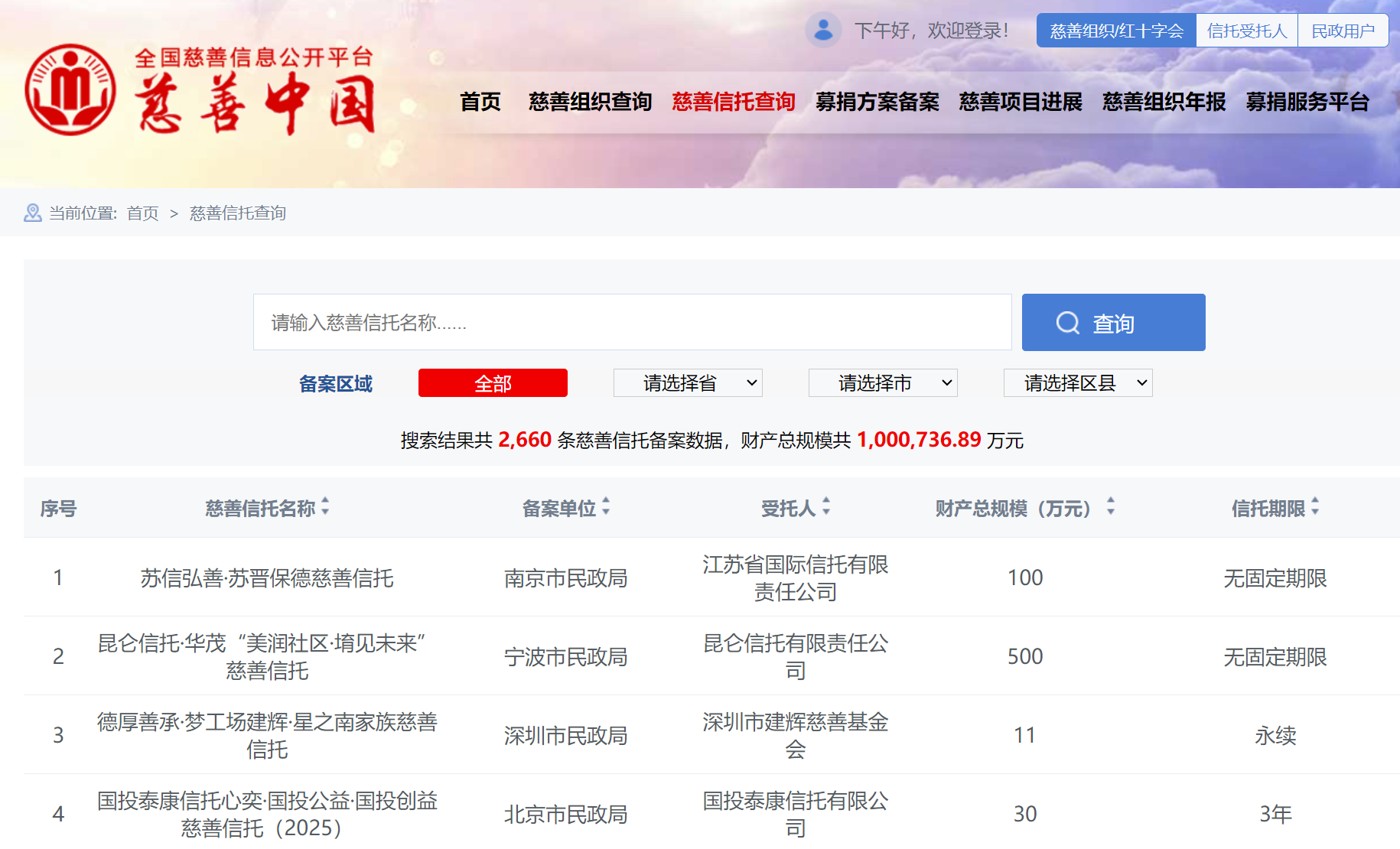Switch to 信托受托人 login type
The height and width of the screenshot is (849, 1400).
pos(1246,31)
